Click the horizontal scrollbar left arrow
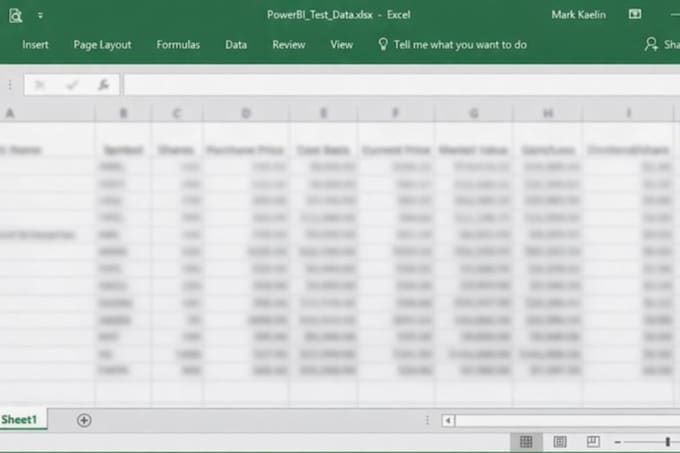680x453 pixels. click(x=448, y=420)
